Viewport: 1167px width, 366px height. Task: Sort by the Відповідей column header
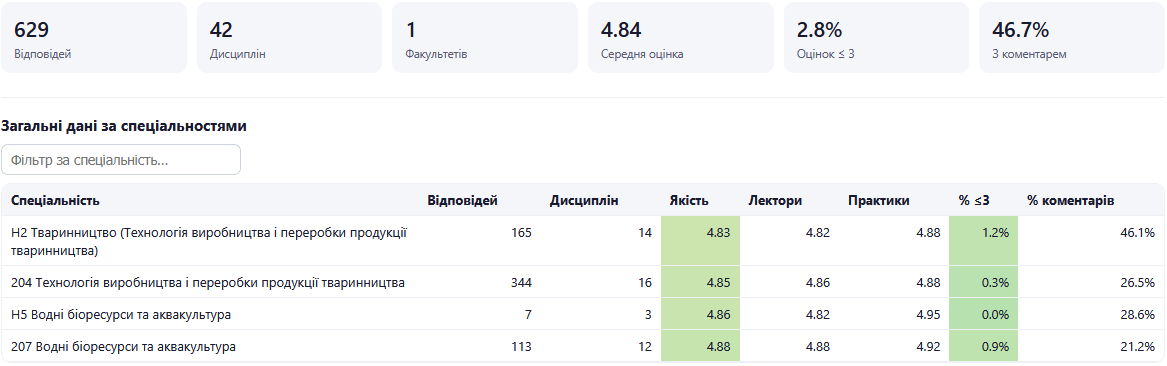coord(462,200)
